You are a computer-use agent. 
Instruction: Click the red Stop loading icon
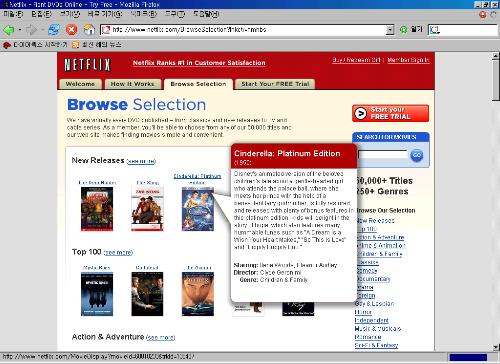pyautogui.click(x=71, y=30)
